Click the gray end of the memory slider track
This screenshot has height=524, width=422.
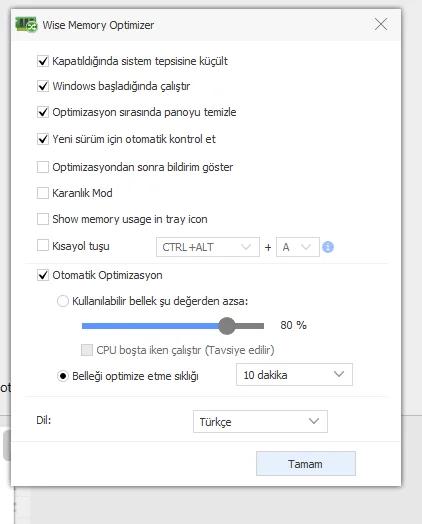[x=250, y=326]
